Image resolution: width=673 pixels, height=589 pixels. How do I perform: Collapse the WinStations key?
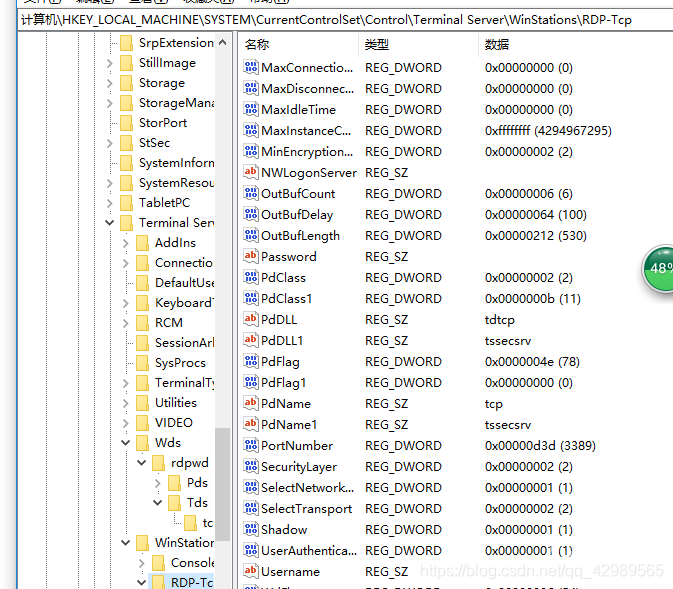126,543
